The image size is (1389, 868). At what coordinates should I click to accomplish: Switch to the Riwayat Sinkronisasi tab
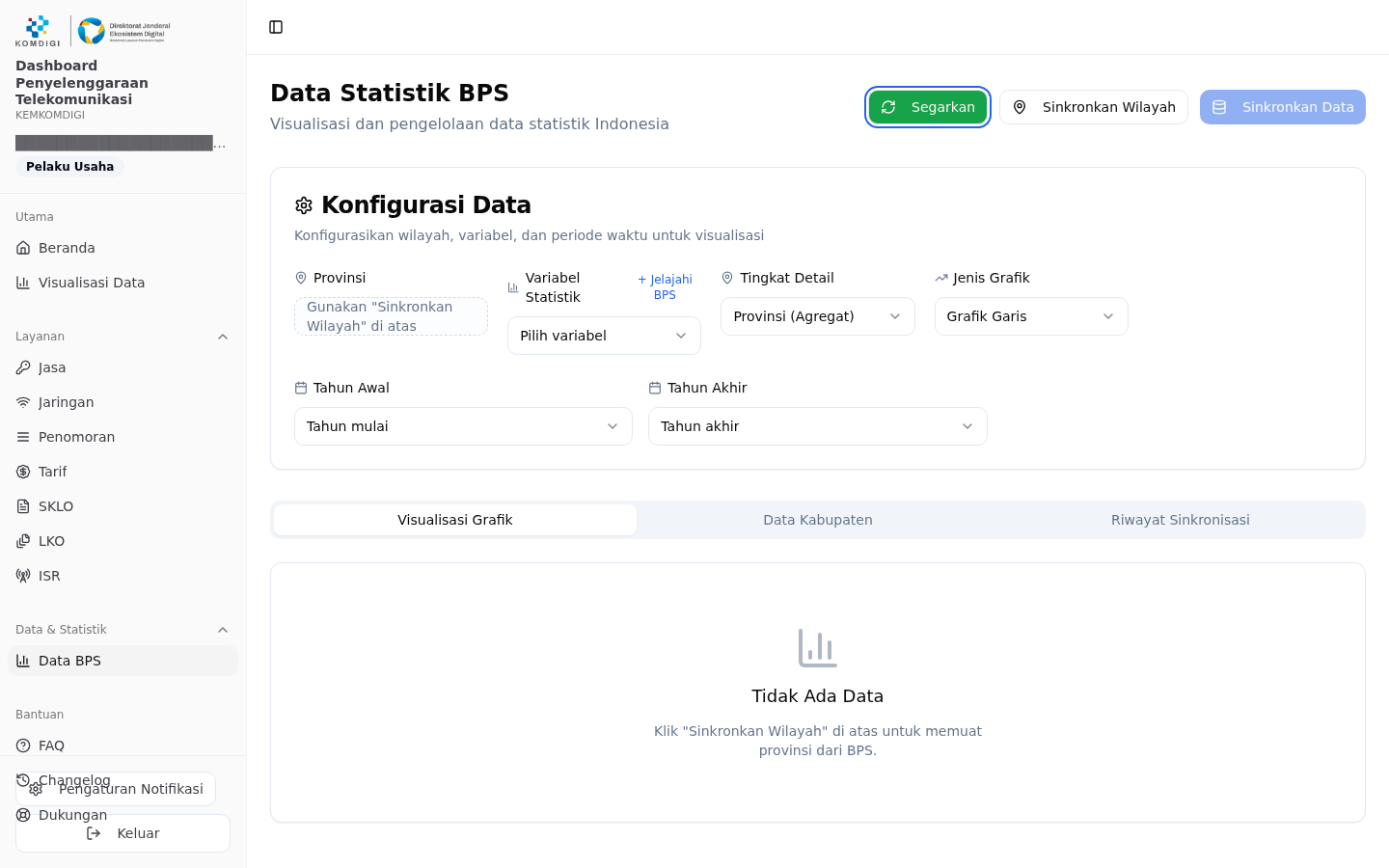(1181, 520)
